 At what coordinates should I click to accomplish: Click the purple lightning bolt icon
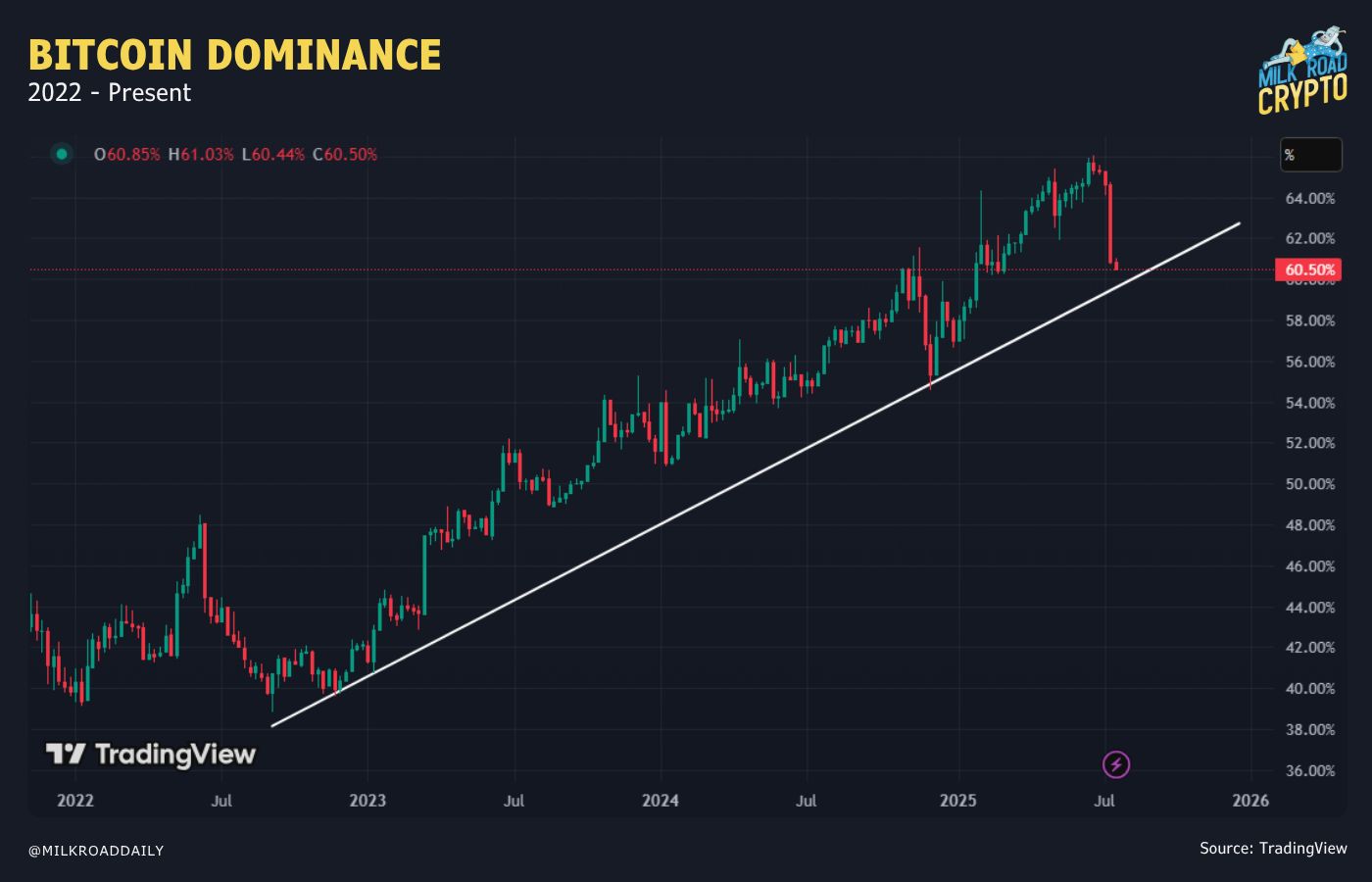click(1116, 764)
